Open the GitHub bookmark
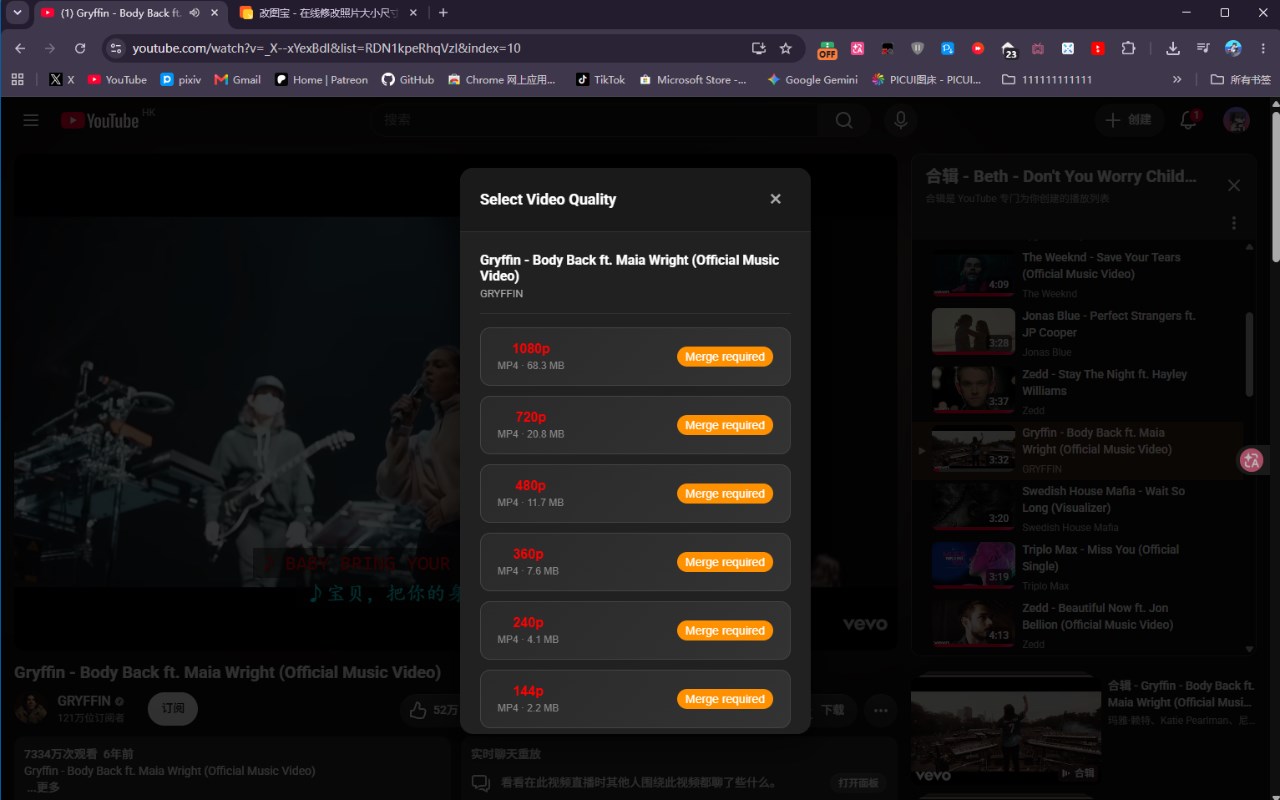This screenshot has height=800, width=1280. [407, 79]
